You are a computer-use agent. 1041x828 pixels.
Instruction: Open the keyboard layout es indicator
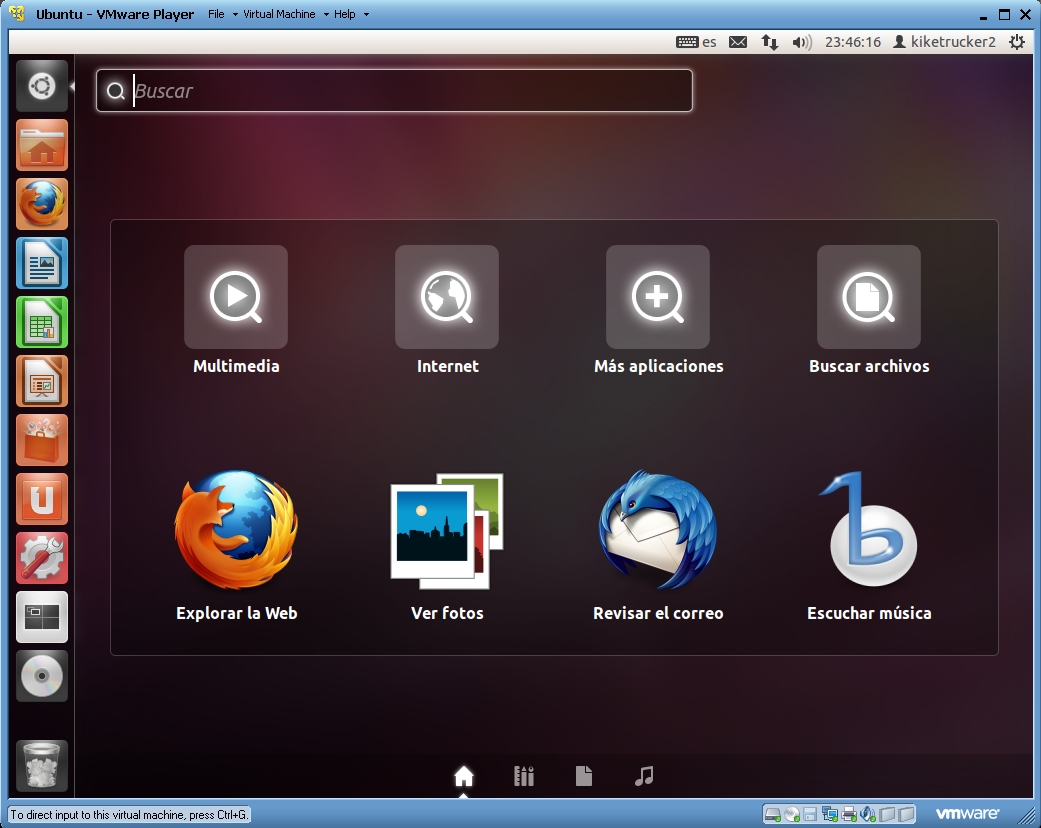[696, 42]
